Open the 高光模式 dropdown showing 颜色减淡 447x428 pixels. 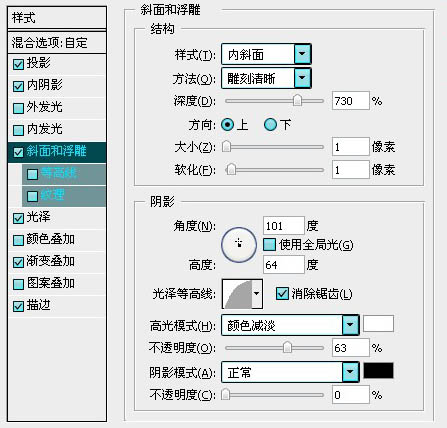(290, 325)
